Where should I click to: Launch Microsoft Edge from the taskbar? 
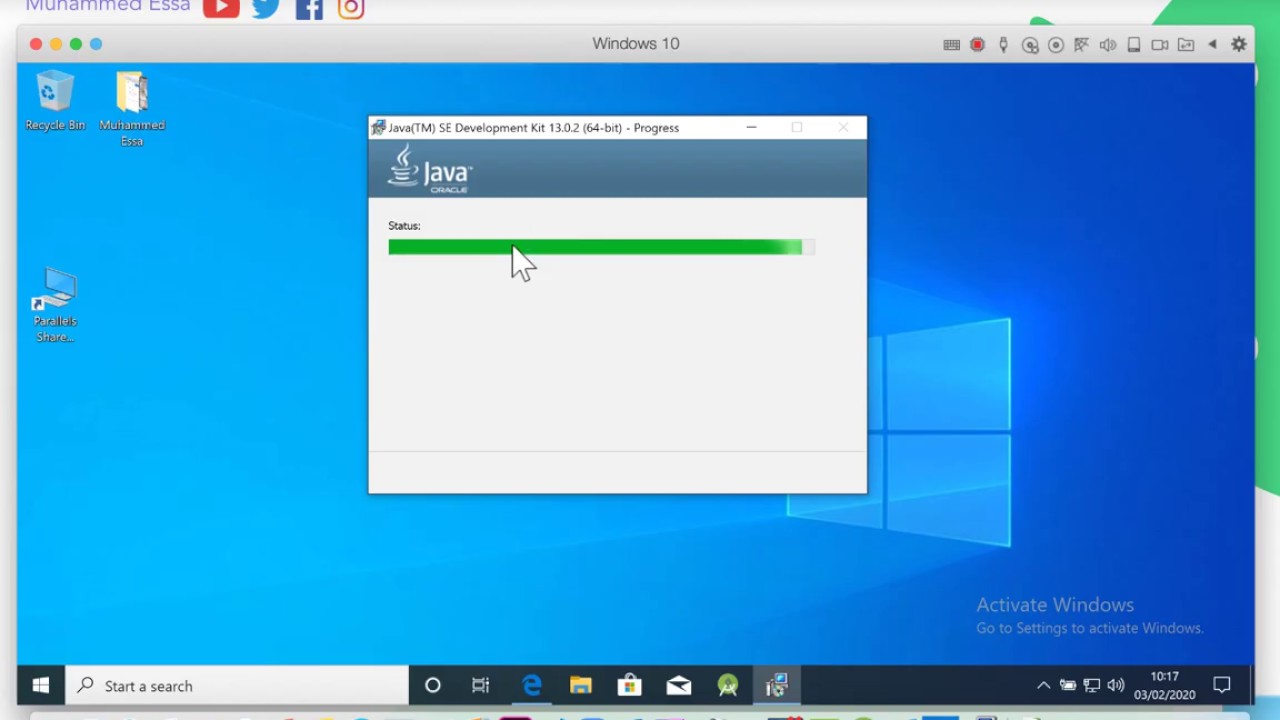[x=531, y=686]
